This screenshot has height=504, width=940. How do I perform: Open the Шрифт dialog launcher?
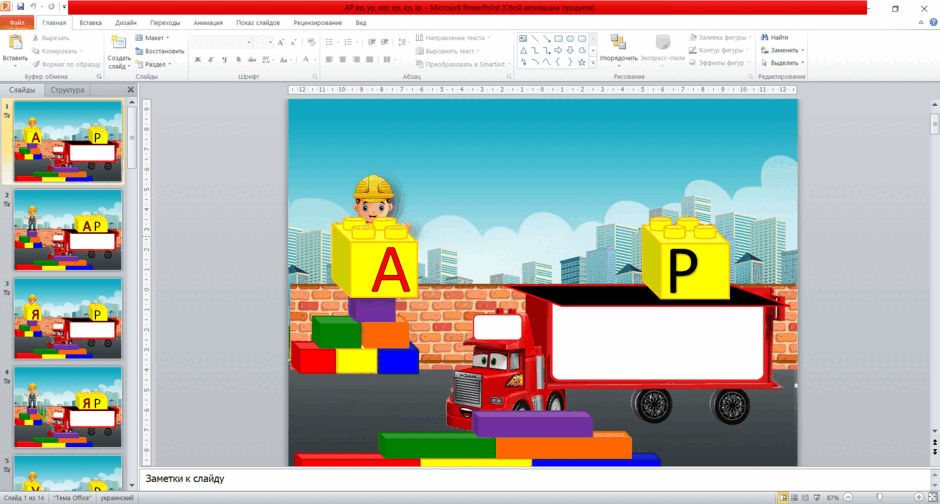pyautogui.click(x=314, y=77)
